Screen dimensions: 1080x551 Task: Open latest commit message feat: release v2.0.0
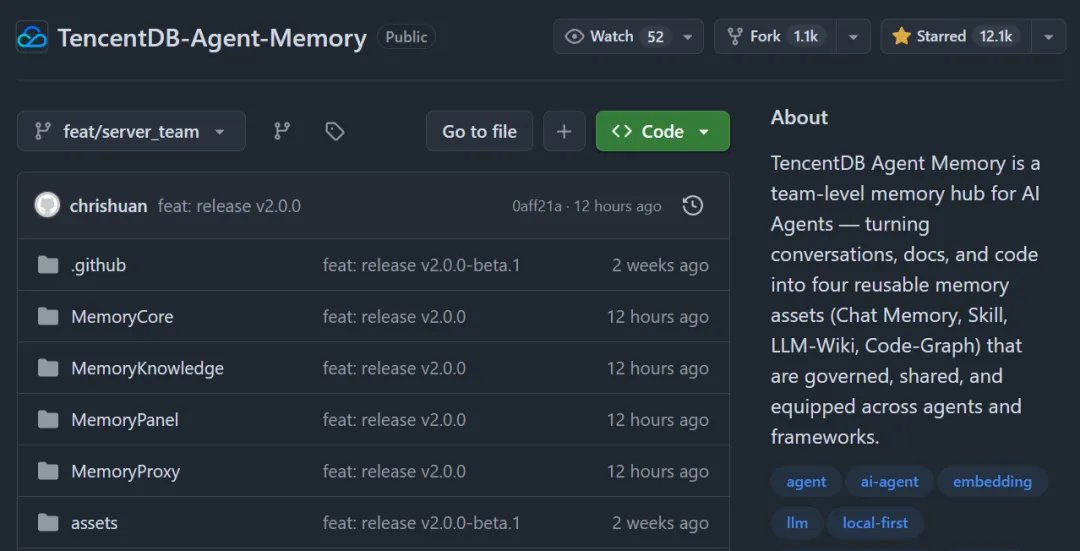(x=229, y=206)
